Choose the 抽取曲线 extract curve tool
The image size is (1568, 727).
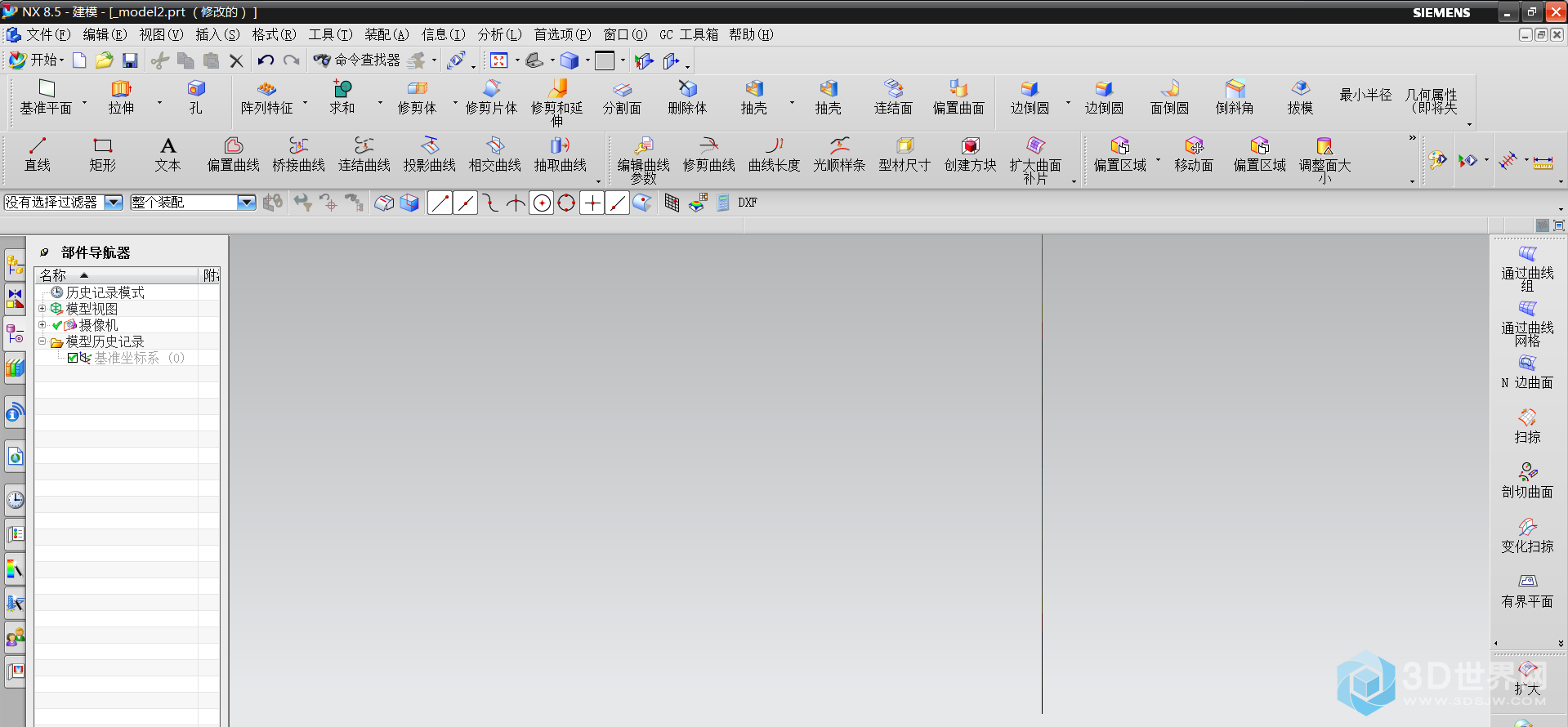click(561, 154)
